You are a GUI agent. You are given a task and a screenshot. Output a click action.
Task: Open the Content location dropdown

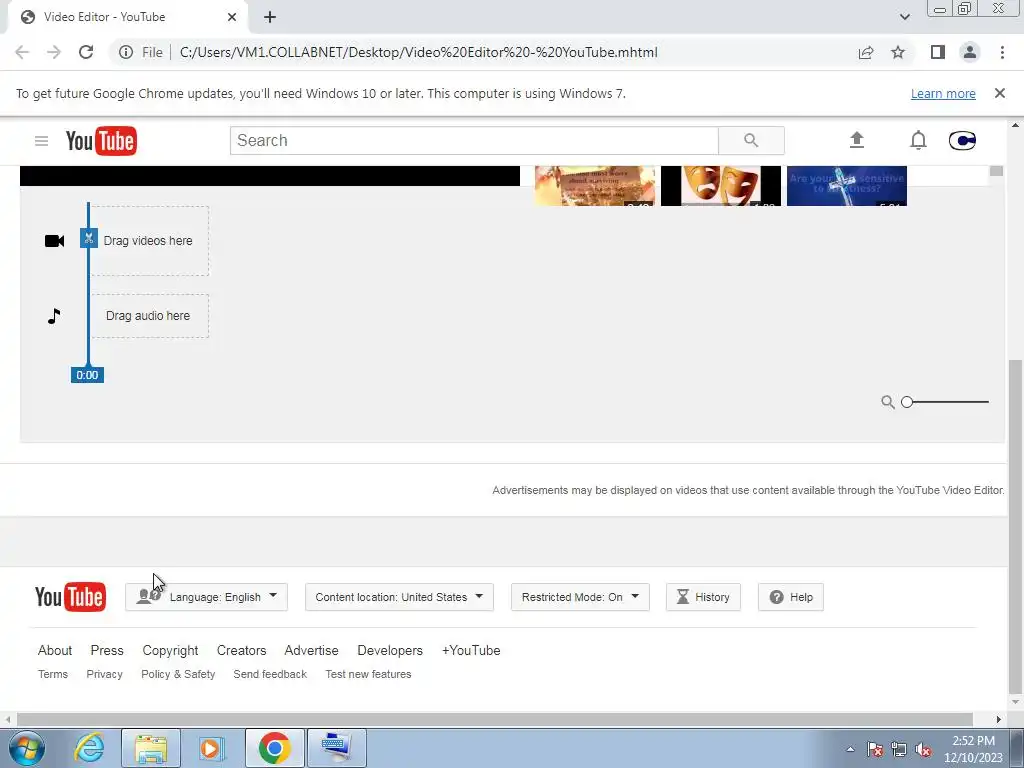399,597
